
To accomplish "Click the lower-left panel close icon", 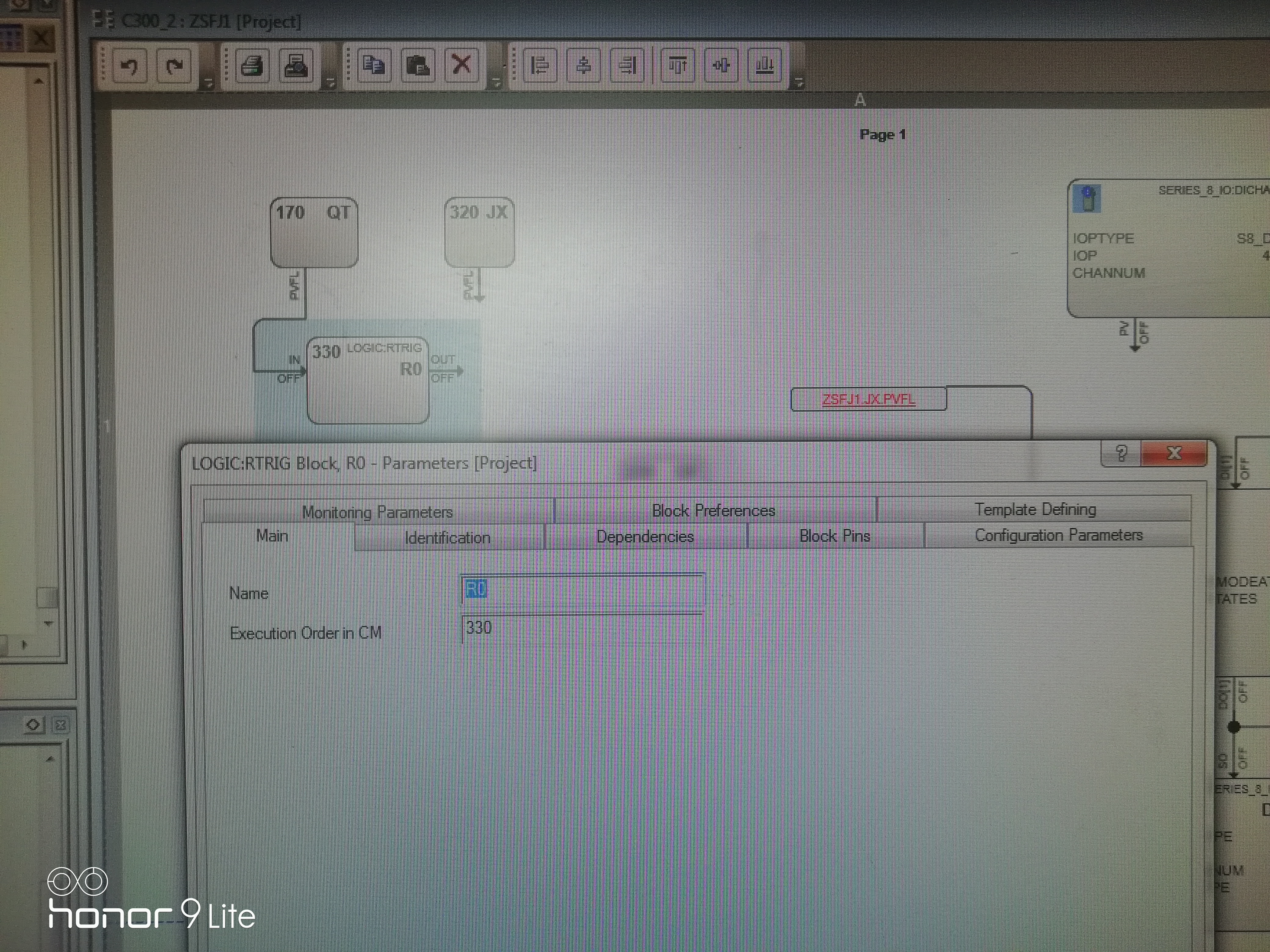I will pyautogui.click(x=60, y=725).
